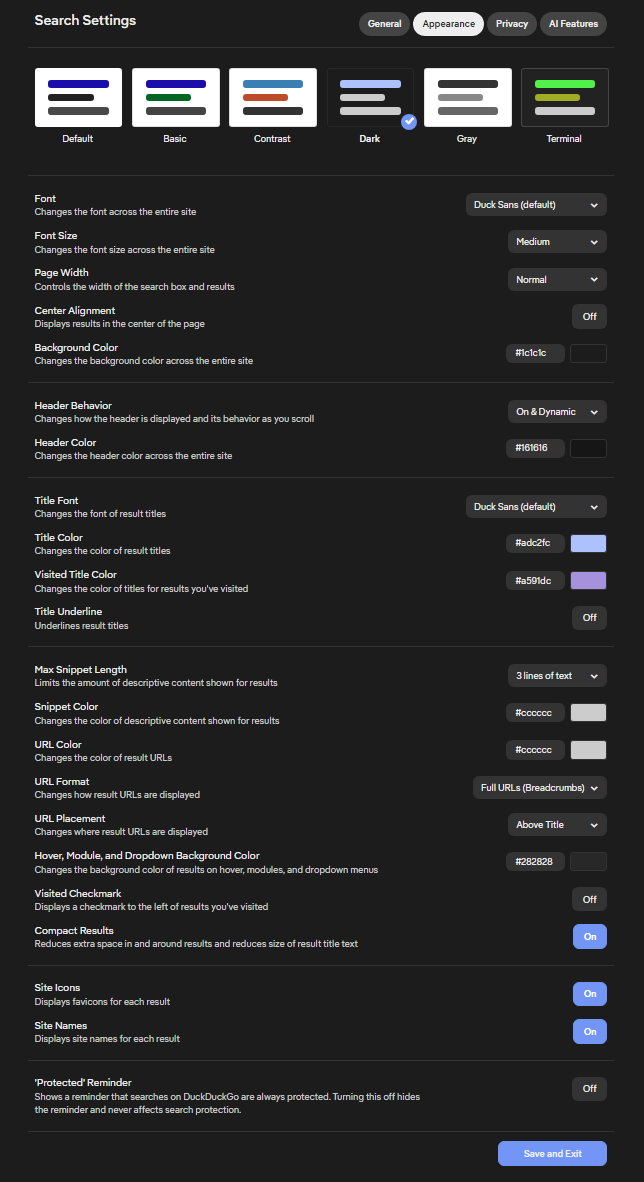Disable Compact Results toggle
The width and height of the screenshot is (644, 1182).
tap(589, 936)
